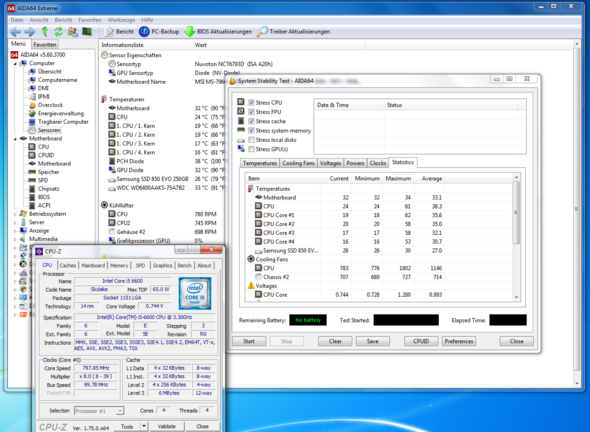Switch to the Voltages tab
Screen dimensions: 590x432
(330, 163)
